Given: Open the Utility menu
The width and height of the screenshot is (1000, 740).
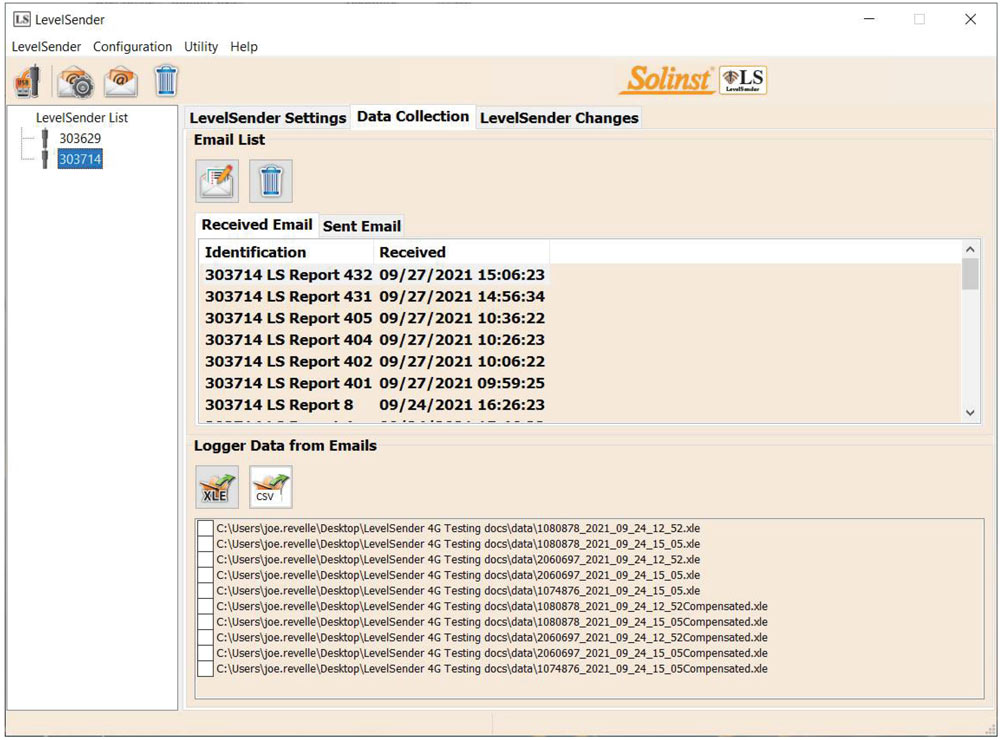Looking at the screenshot, I should pos(200,46).
